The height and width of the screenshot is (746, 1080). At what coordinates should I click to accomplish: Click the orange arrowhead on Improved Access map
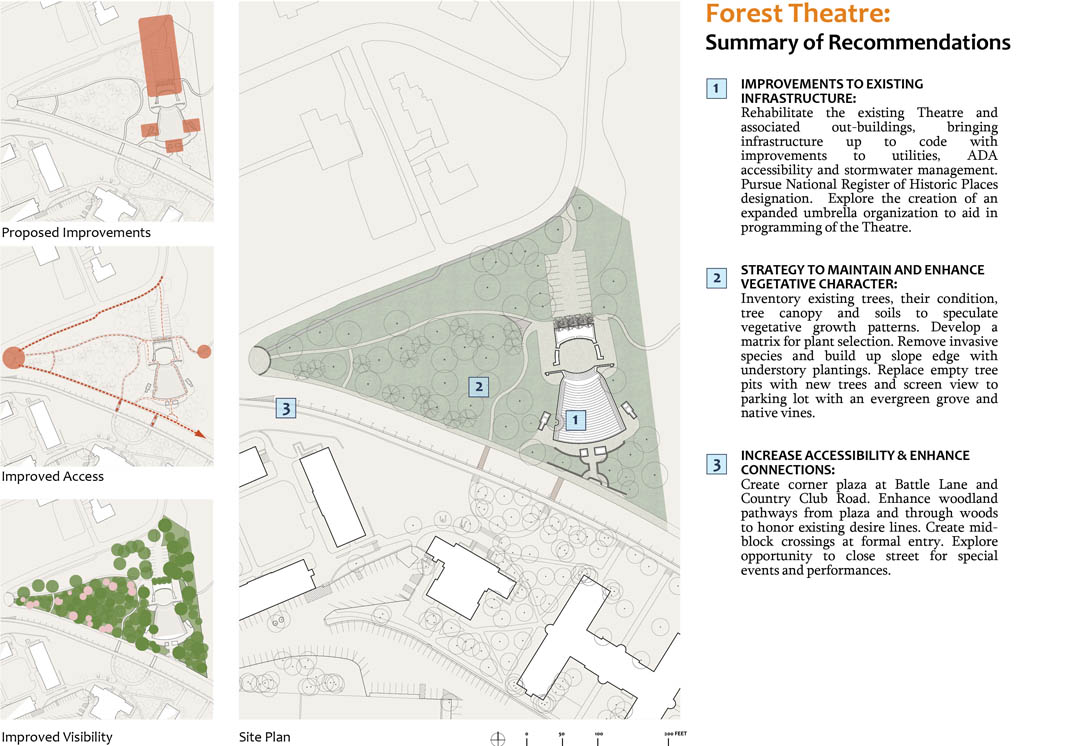pos(200,433)
